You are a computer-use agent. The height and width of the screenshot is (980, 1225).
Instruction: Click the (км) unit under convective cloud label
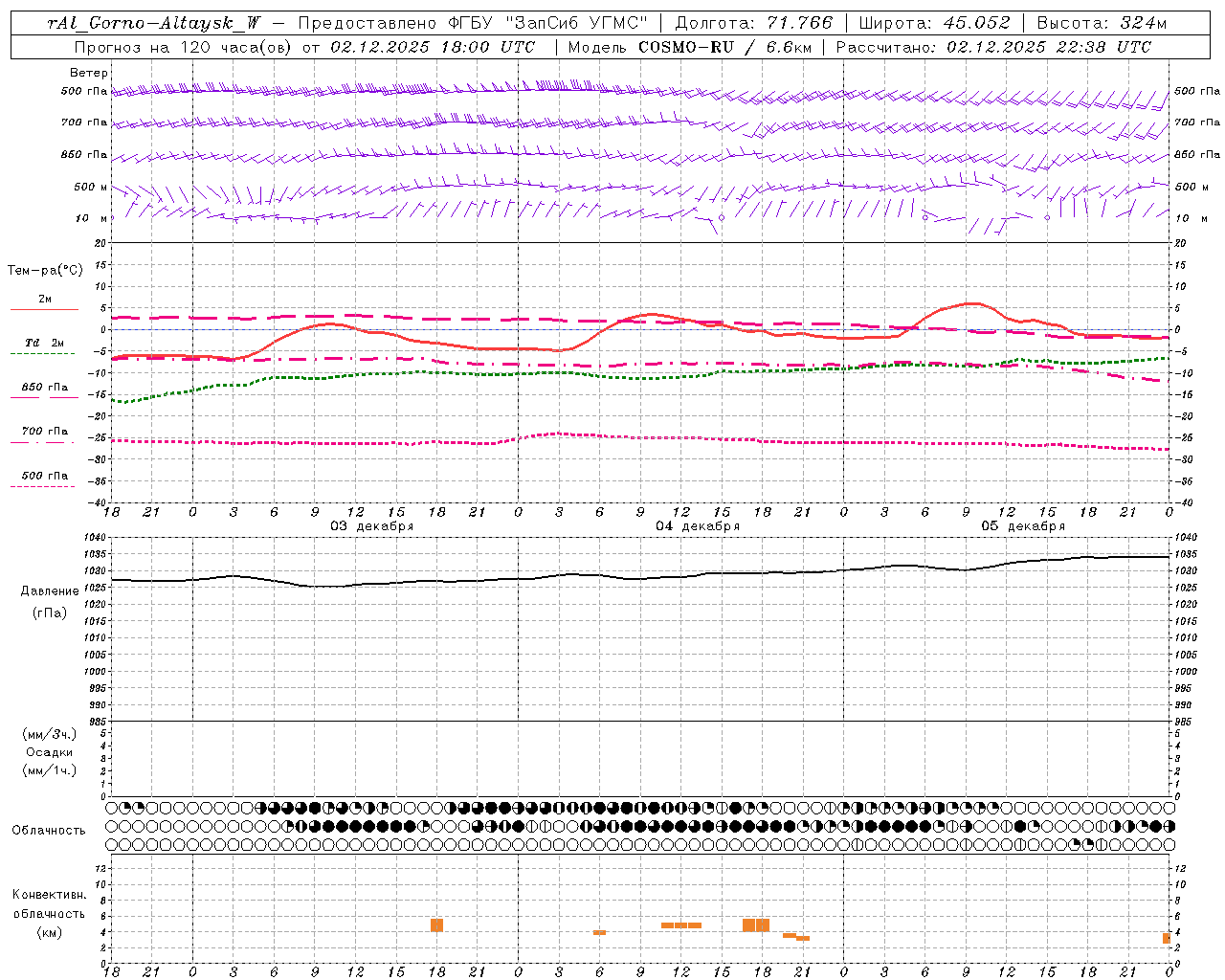(x=50, y=932)
